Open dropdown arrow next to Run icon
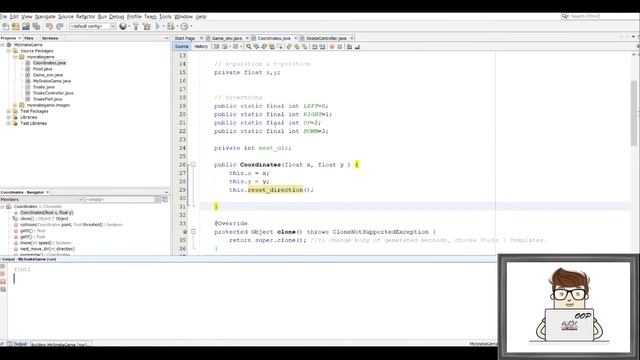This screenshot has height=360, width=640. pos(164,27)
